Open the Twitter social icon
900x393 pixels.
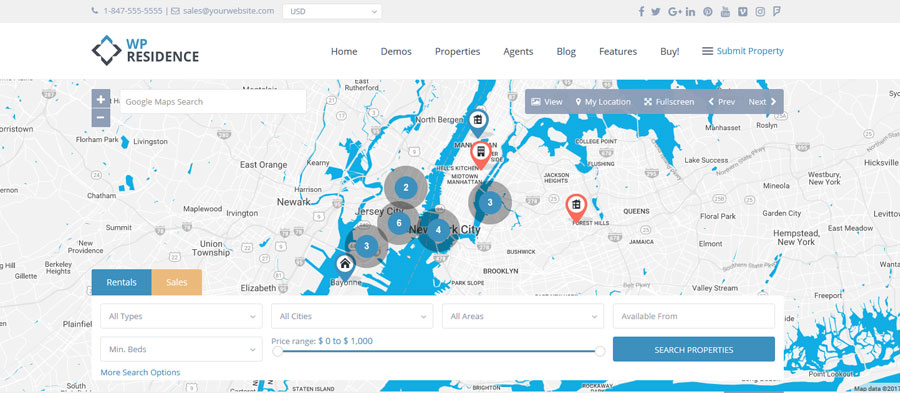click(655, 11)
